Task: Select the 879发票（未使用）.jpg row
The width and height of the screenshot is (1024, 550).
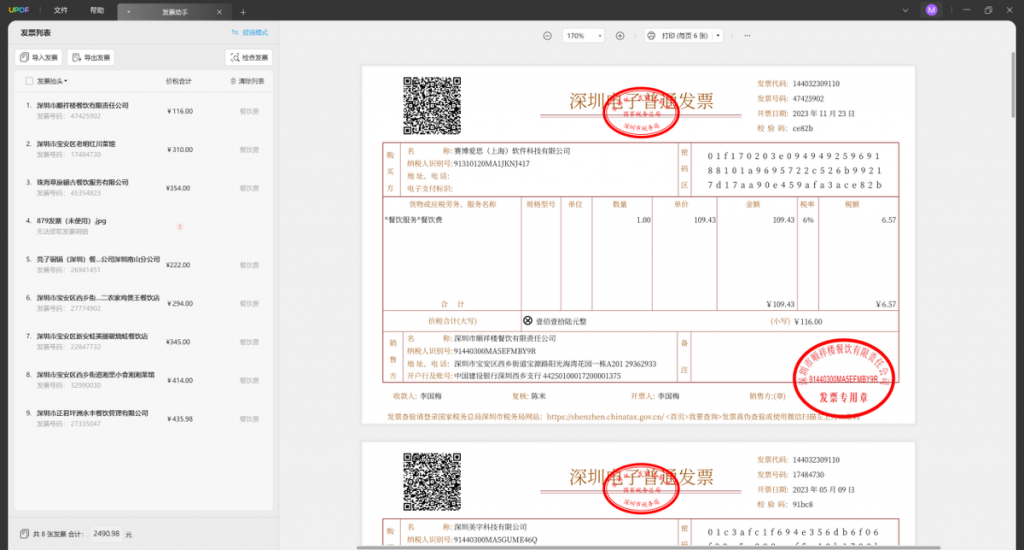Action: pos(144,226)
